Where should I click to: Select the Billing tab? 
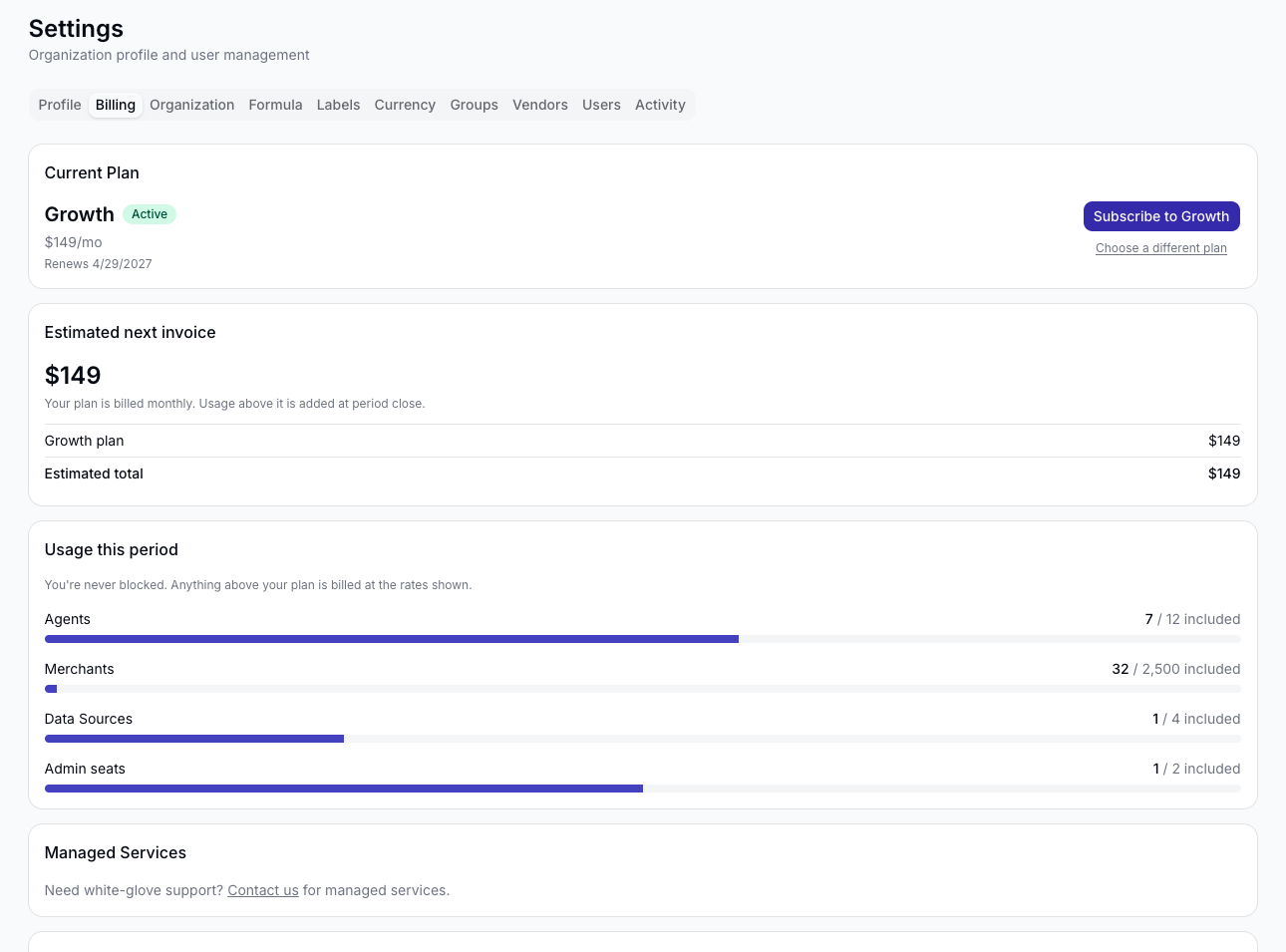[116, 105]
